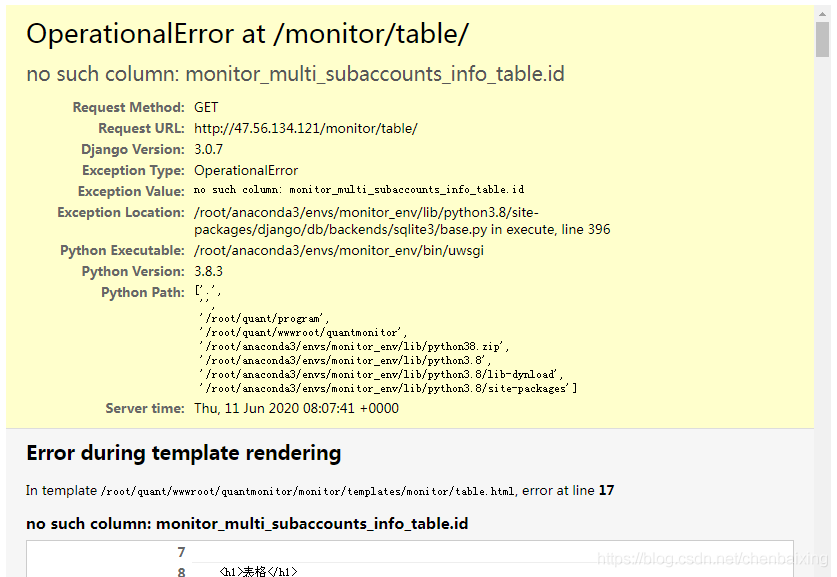The image size is (837, 577).
Task: Click the Python Version value 3.8.3
Action: tap(208, 271)
